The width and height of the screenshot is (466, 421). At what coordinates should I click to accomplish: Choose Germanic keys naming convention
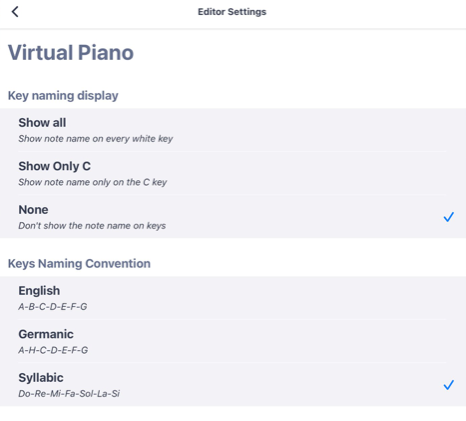(x=233, y=341)
